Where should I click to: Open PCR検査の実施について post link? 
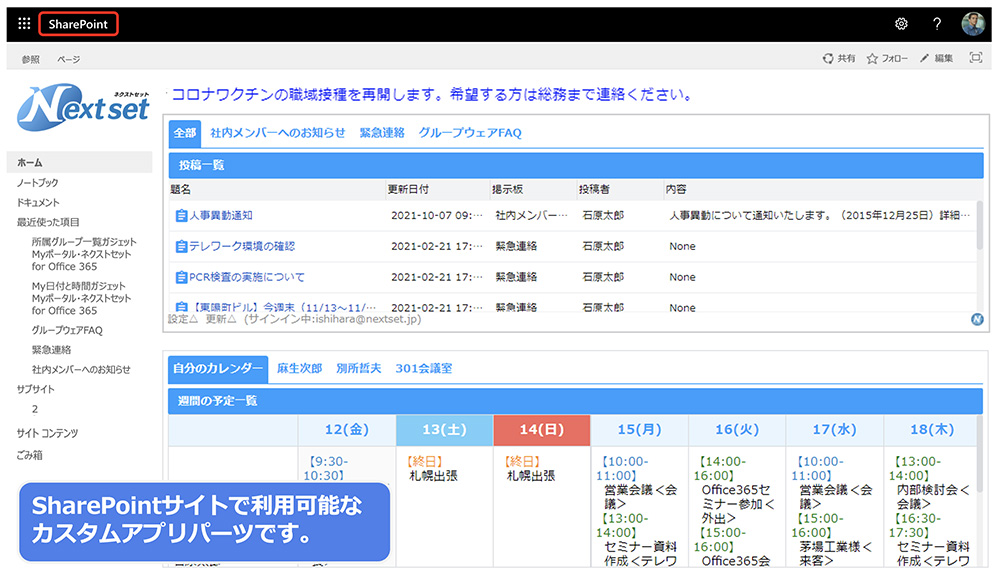(247, 277)
